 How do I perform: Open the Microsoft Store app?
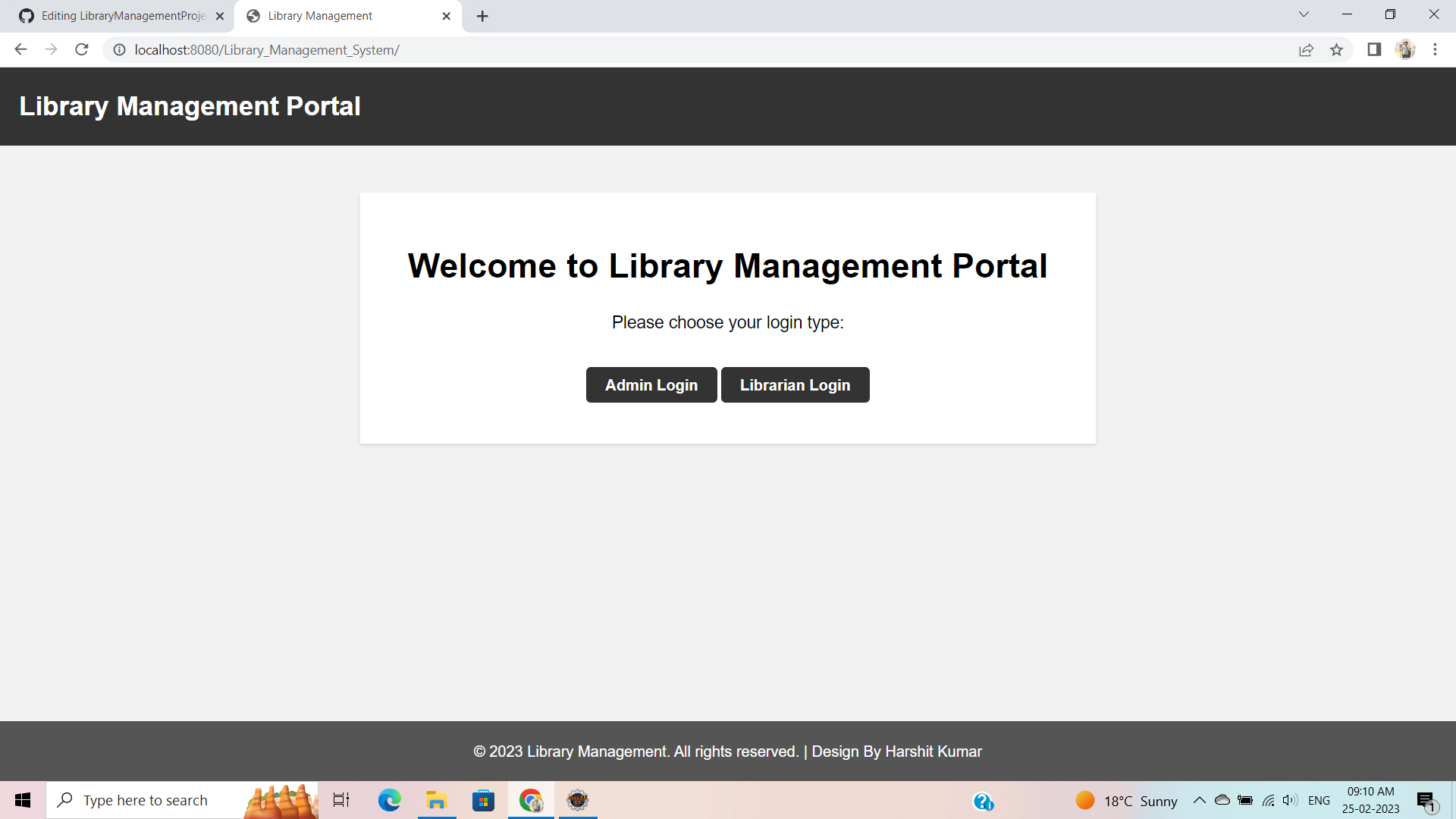(x=484, y=800)
